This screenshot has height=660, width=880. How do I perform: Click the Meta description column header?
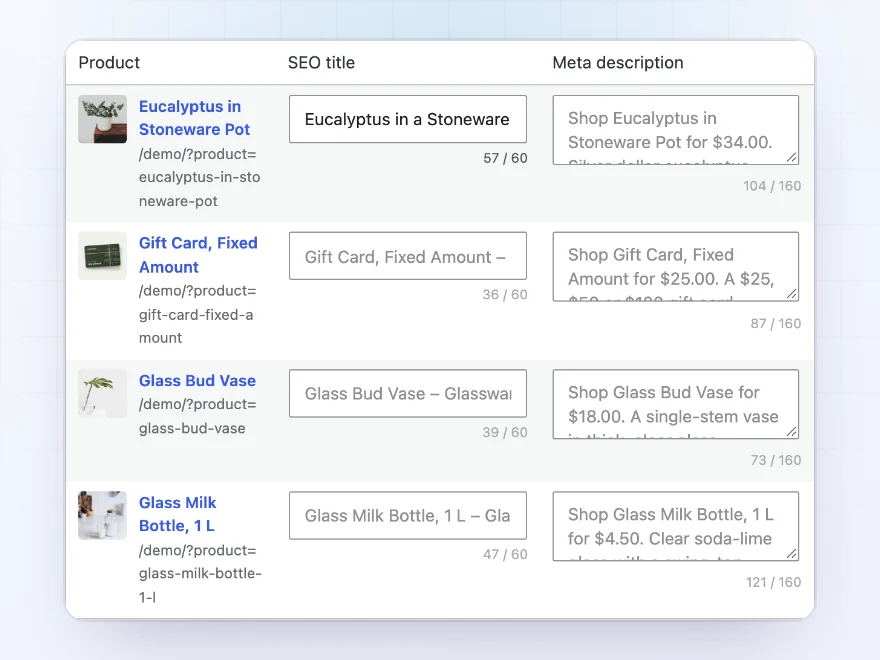tap(618, 62)
